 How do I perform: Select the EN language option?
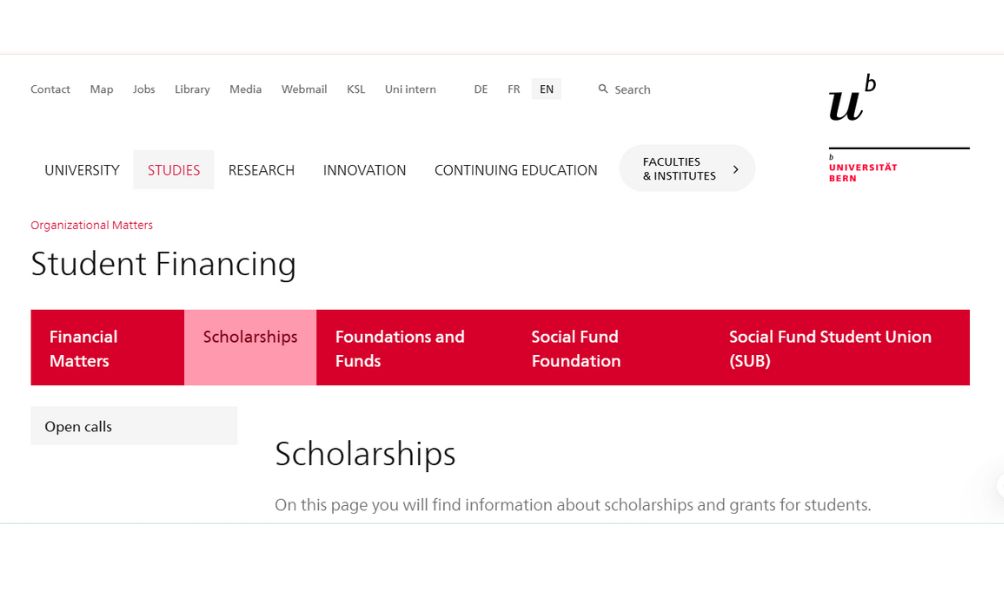click(x=546, y=89)
